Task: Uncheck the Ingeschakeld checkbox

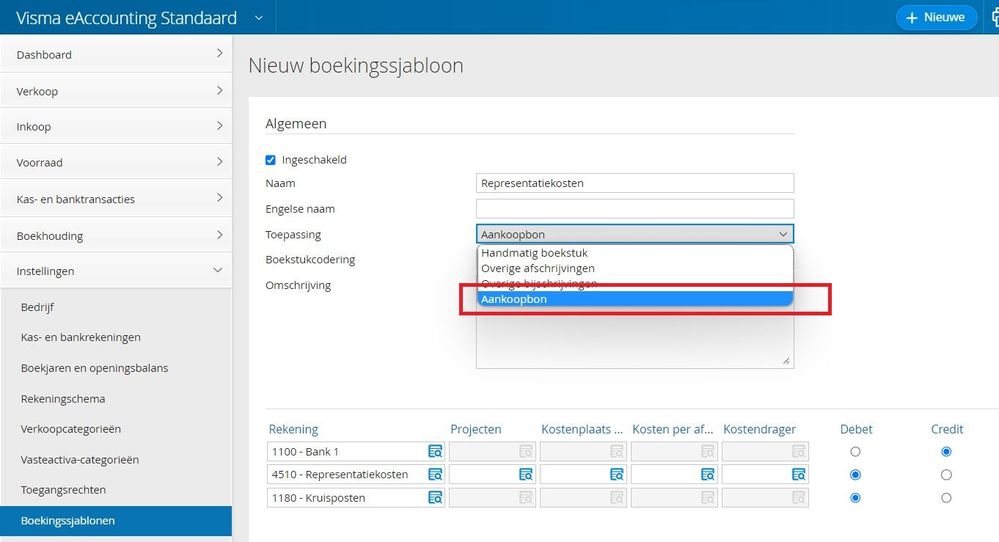Action: (270, 160)
